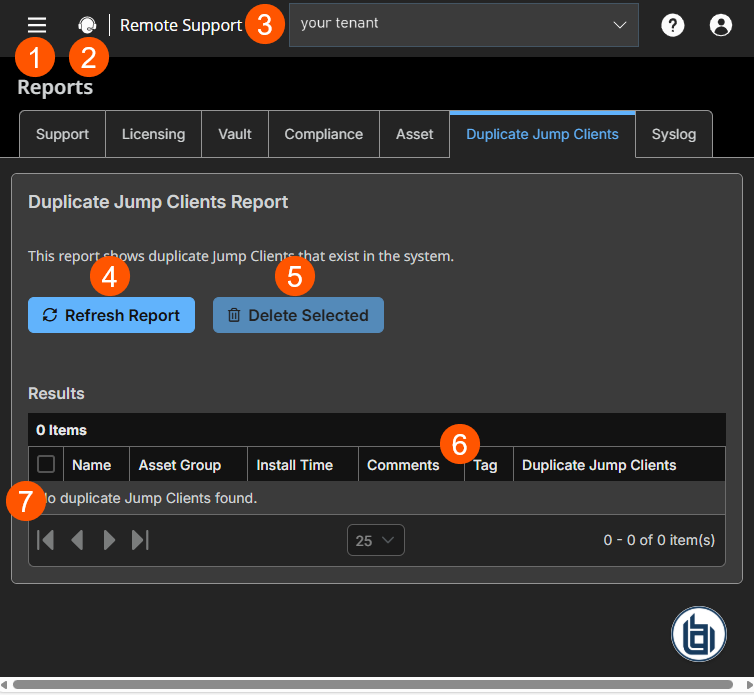
Task: Open the 25 items-per-page dropdown
Action: click(x=376, y=540)
